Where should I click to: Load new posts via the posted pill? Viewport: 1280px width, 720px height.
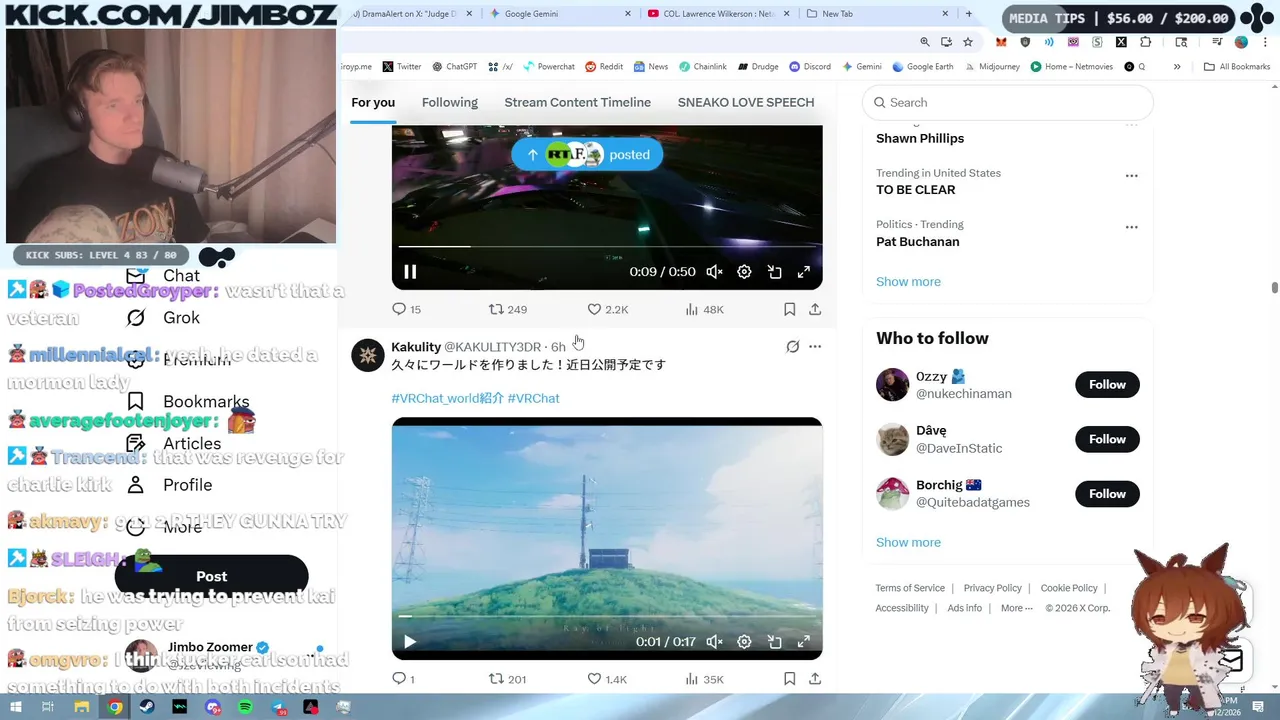click(x=587, y=154)
